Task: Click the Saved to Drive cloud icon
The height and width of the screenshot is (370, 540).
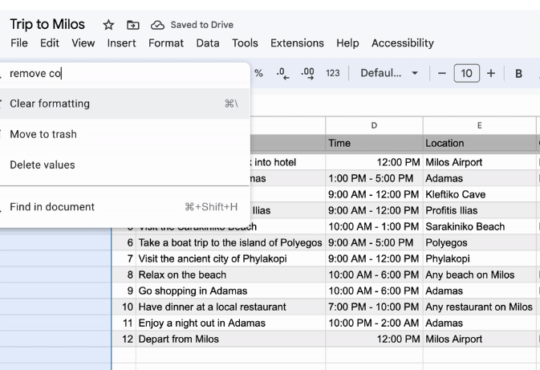Action: click(157, 25)
